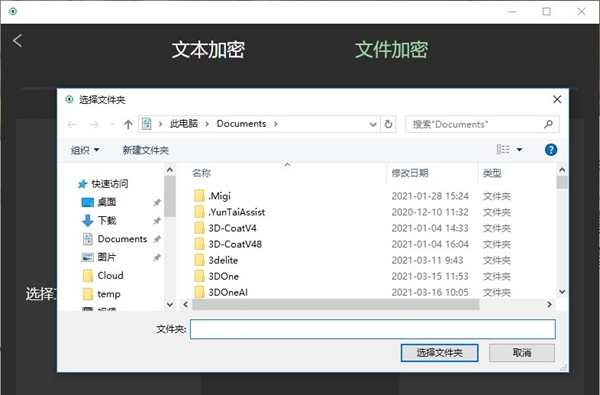Image resolution: width=600 pixels, height=395 pixels.
Task: Click 此电脑 in the address path
Action: [x=184, y=124]
